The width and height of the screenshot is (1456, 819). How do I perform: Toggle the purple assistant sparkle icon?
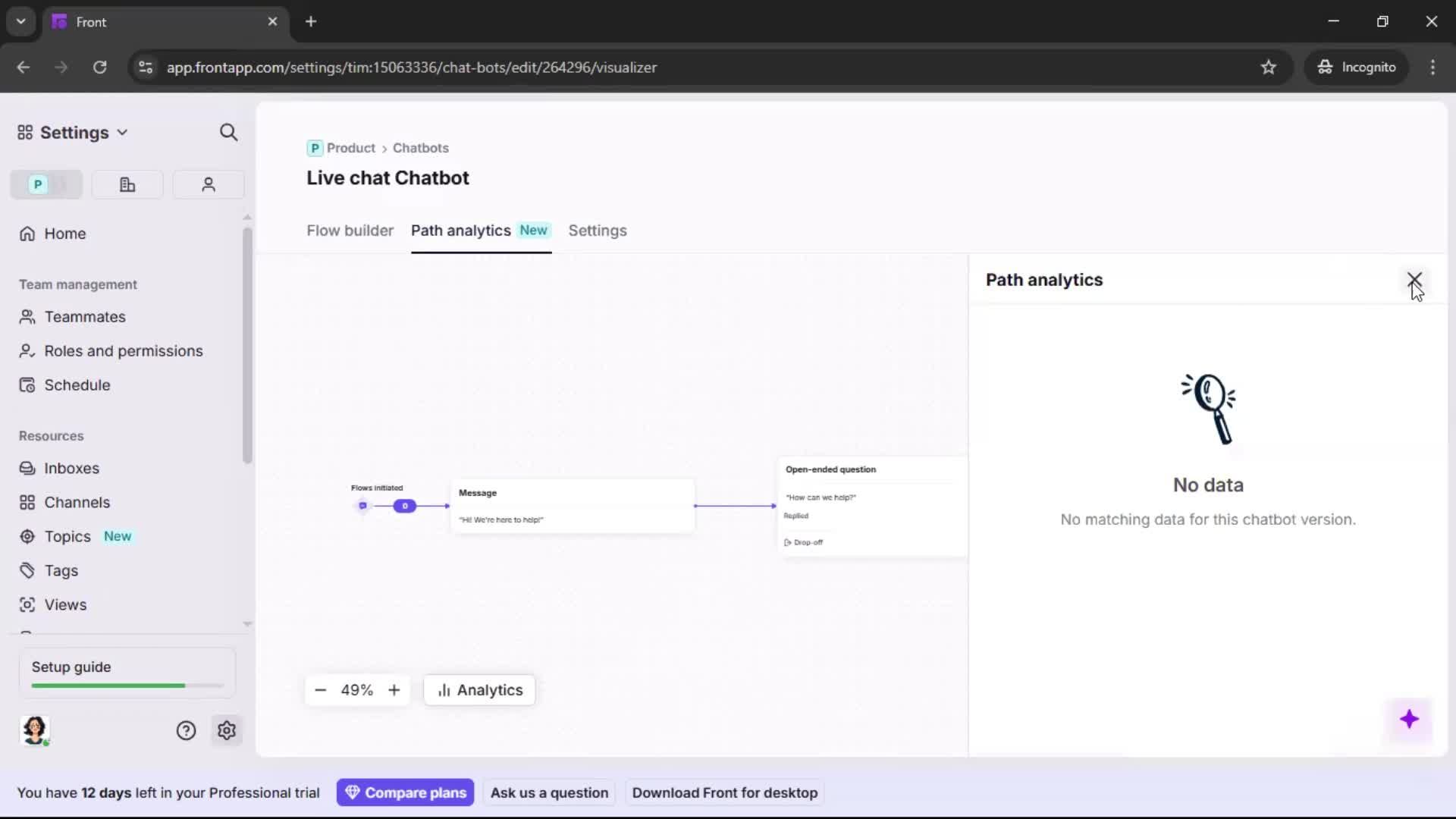click(1410, 720)
